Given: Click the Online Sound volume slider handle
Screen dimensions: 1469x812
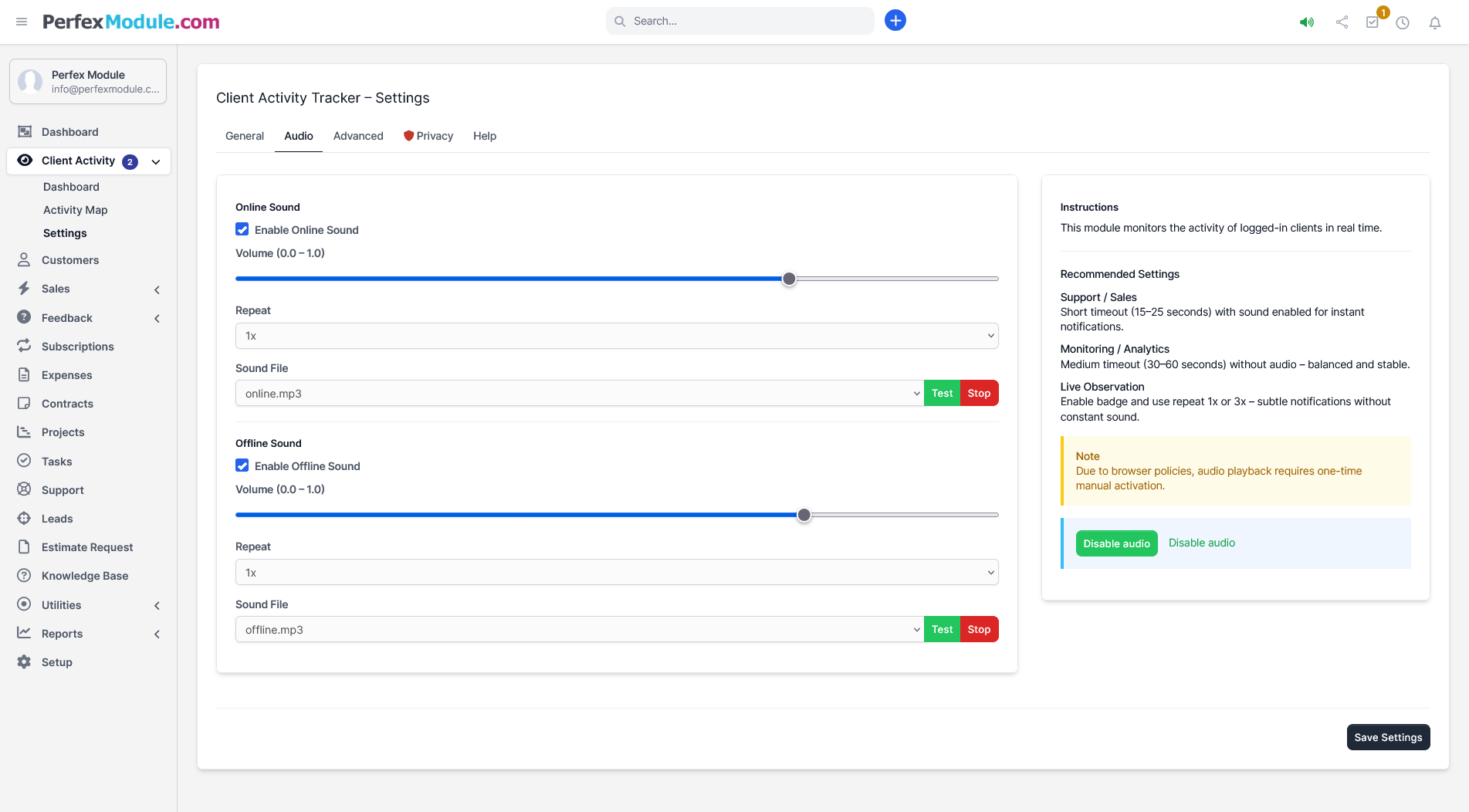Looking at the screenshot, I should [x=789, y=279].
